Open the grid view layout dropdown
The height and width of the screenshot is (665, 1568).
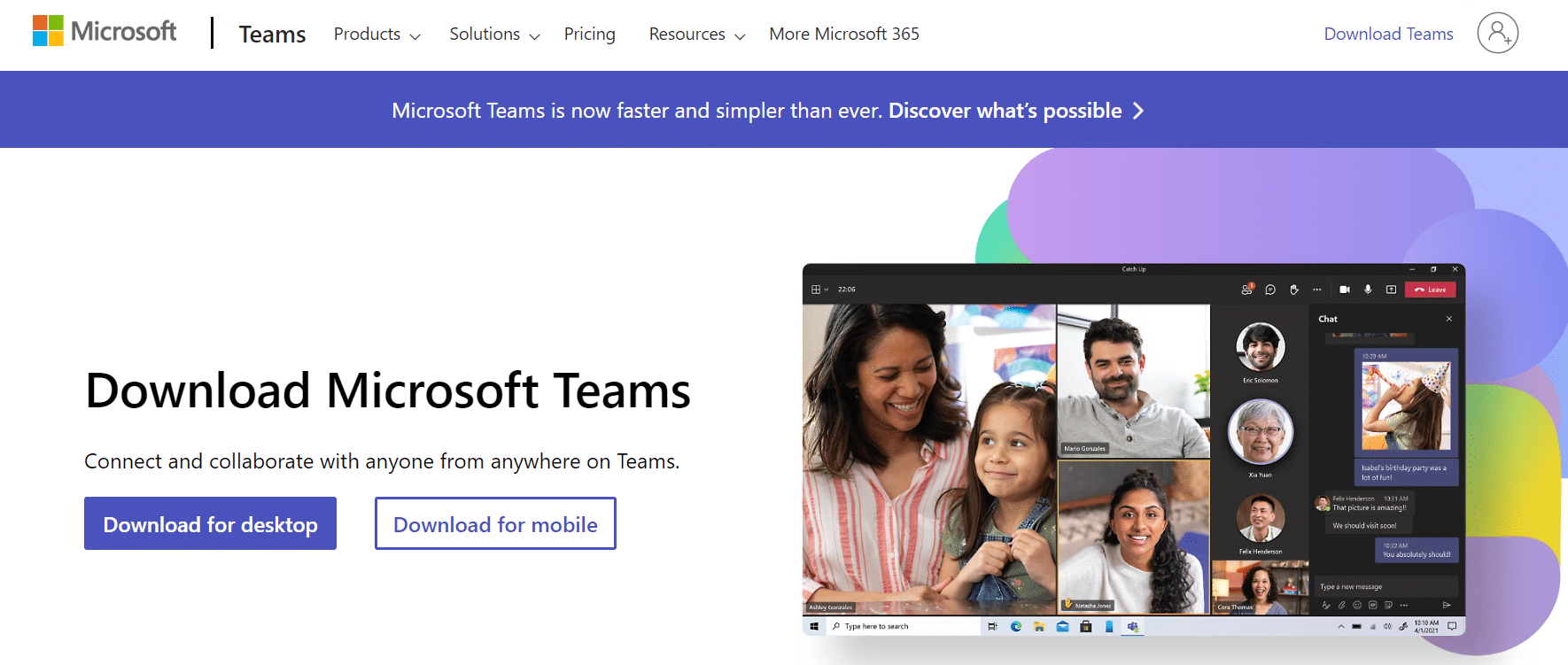click(x=819, y=290)
